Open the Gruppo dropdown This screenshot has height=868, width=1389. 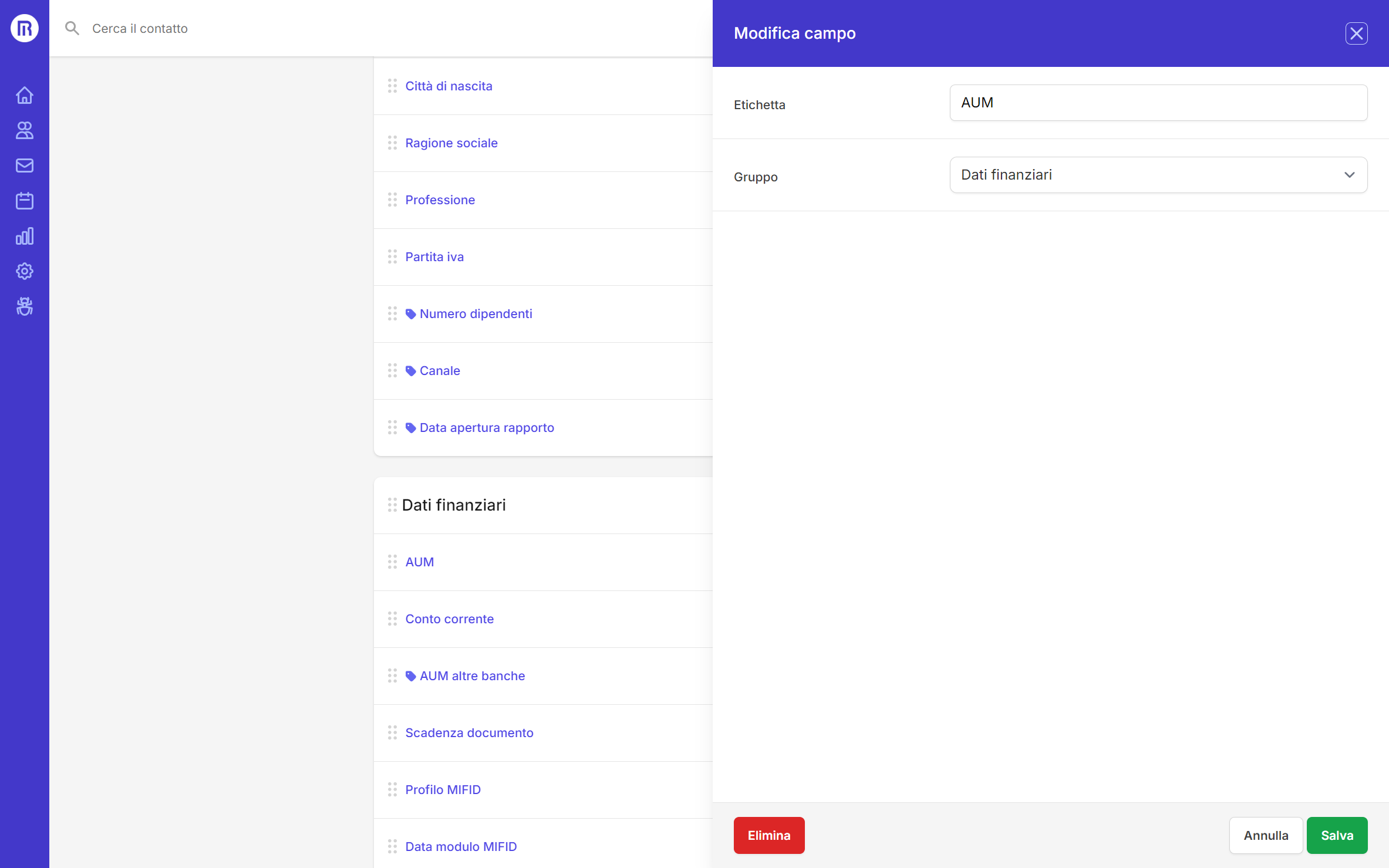pos(1157,174)
